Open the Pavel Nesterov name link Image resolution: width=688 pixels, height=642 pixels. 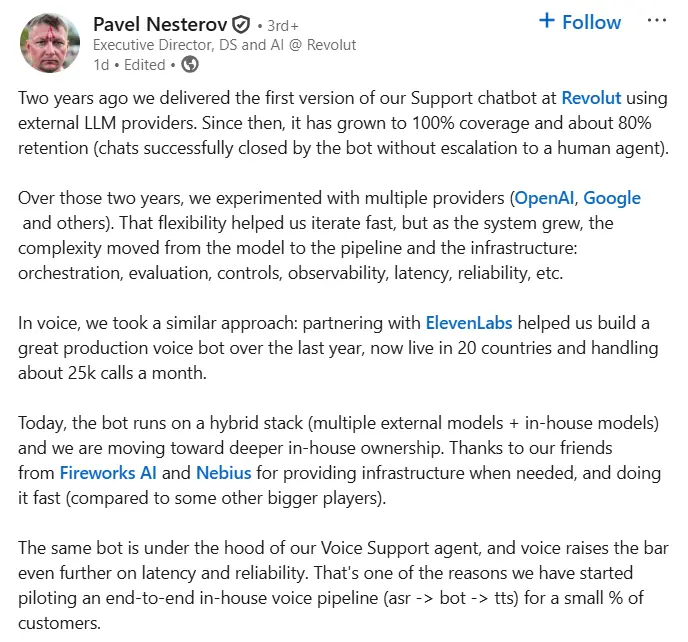(160, 24)
